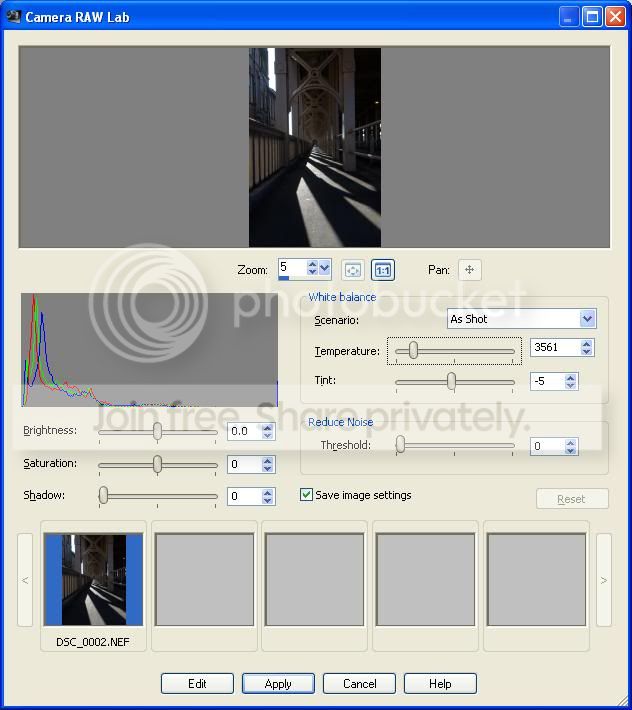
Task: Open the Zoom preset dropdown arrow
Action: point(325,268)
